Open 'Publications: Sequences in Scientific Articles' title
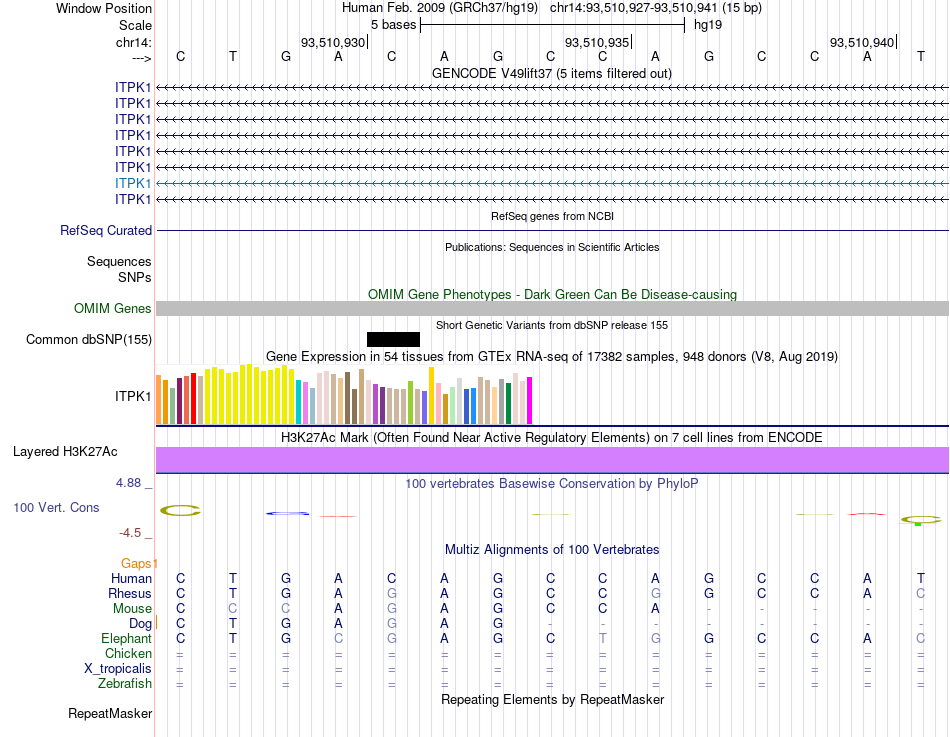 [x=552, y=247]
